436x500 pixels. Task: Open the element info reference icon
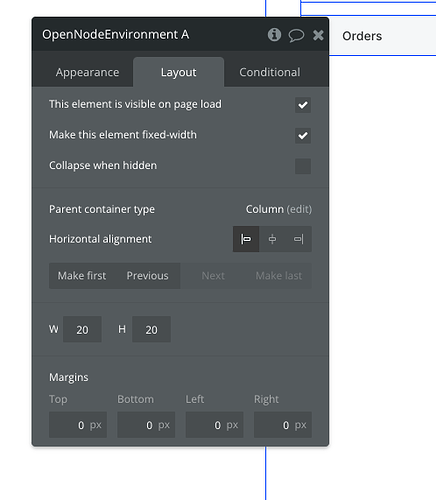coord(274,35)
